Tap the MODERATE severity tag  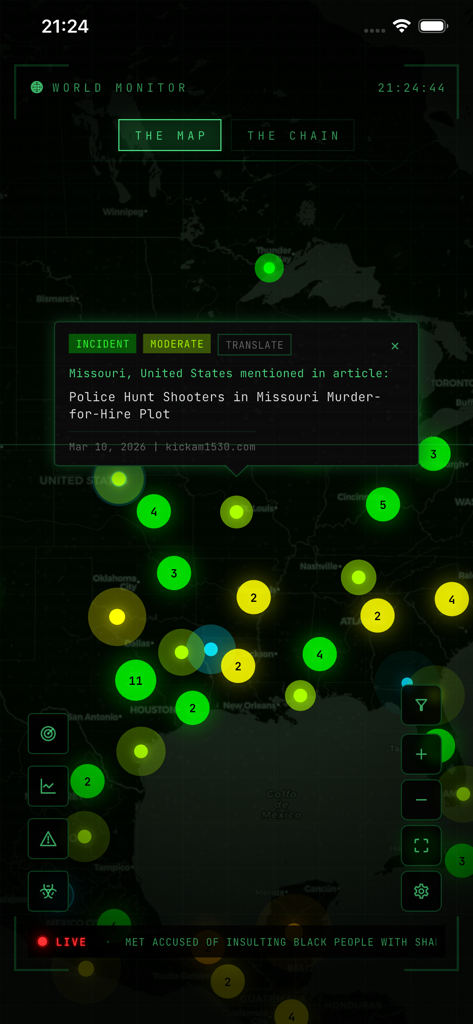(177, 344)
